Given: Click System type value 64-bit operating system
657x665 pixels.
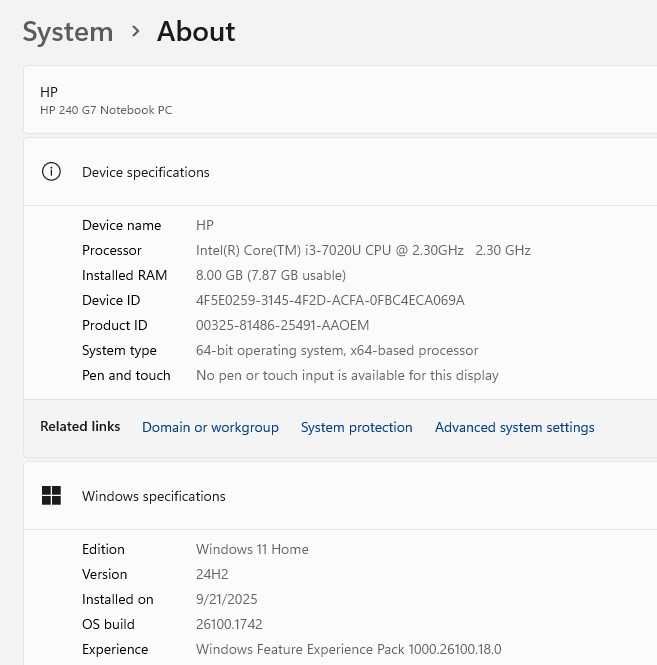Looking at the screenshot, I should (337, 350).
